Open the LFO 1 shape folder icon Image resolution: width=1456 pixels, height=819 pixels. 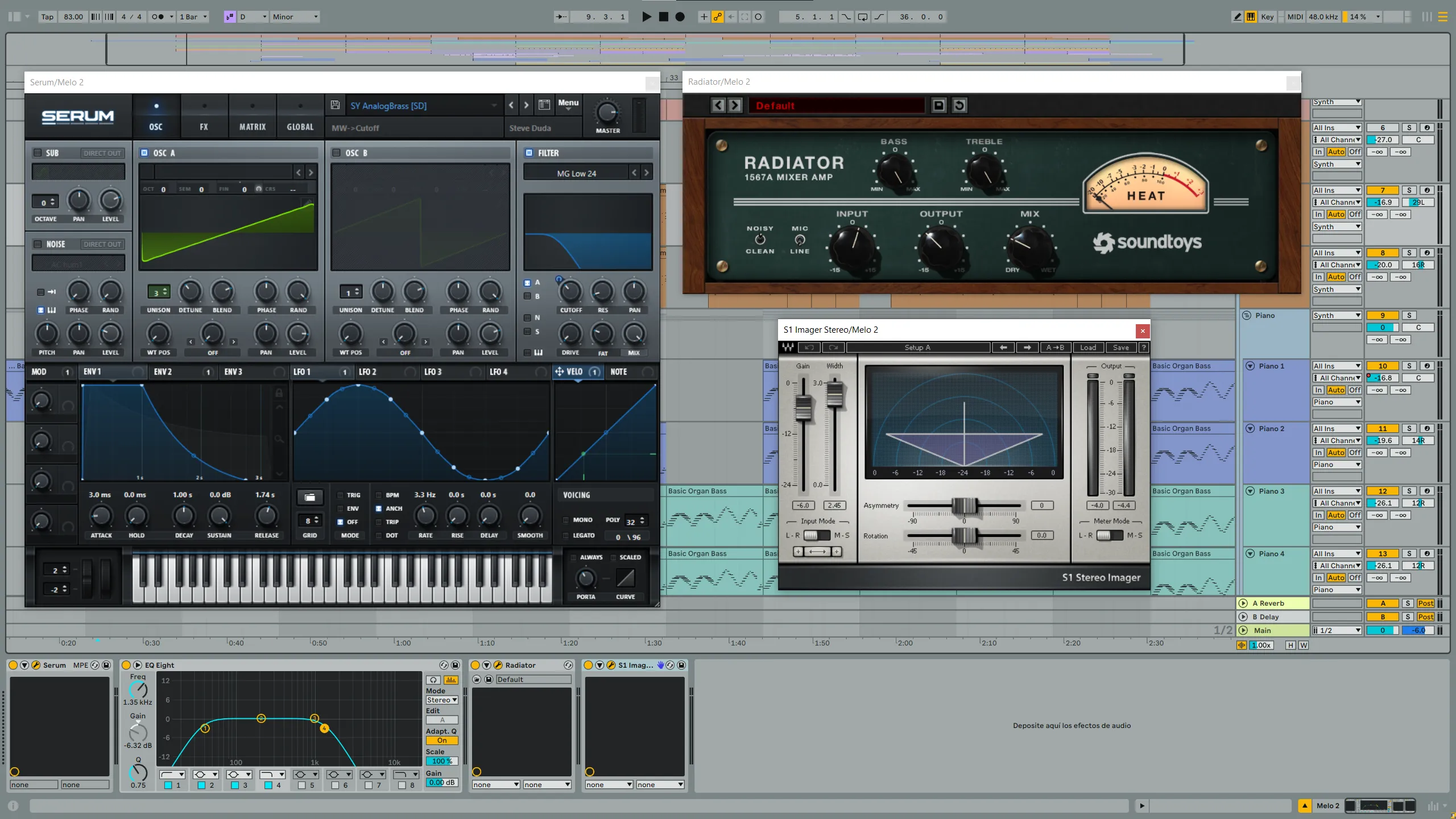[310, 498]
